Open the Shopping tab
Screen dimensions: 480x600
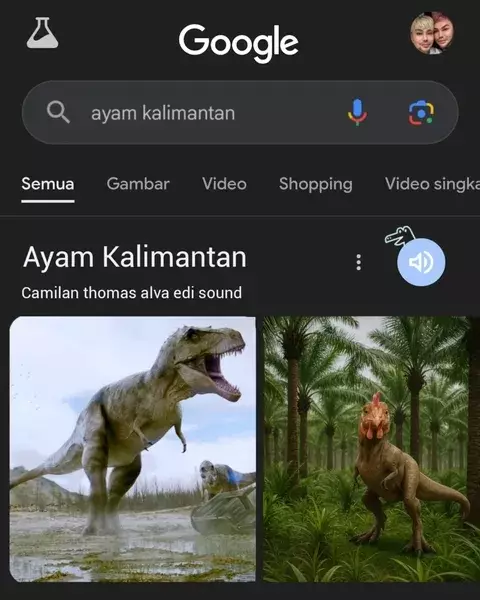coord(316,184)
